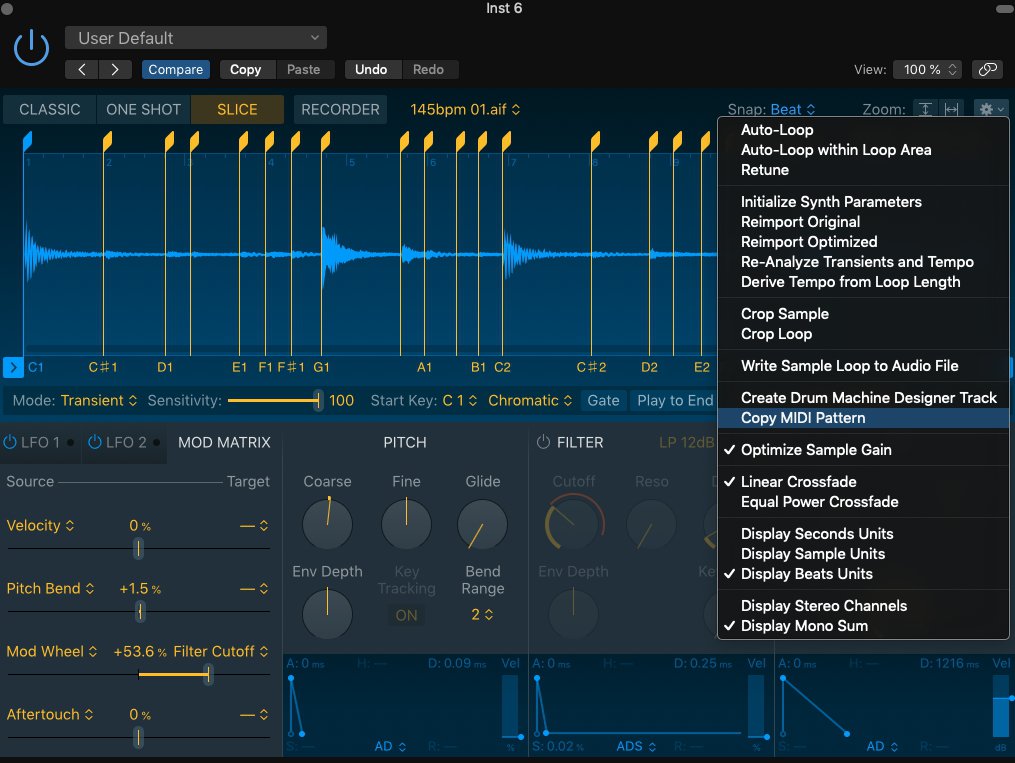Viewport: 1015px width, 763px height.
Task: Click the Undo button
Action: click(x=371, y=69)
